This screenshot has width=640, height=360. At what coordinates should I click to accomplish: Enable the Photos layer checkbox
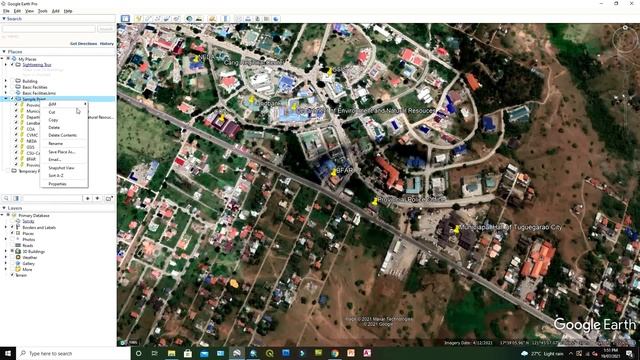coord(12,239)
